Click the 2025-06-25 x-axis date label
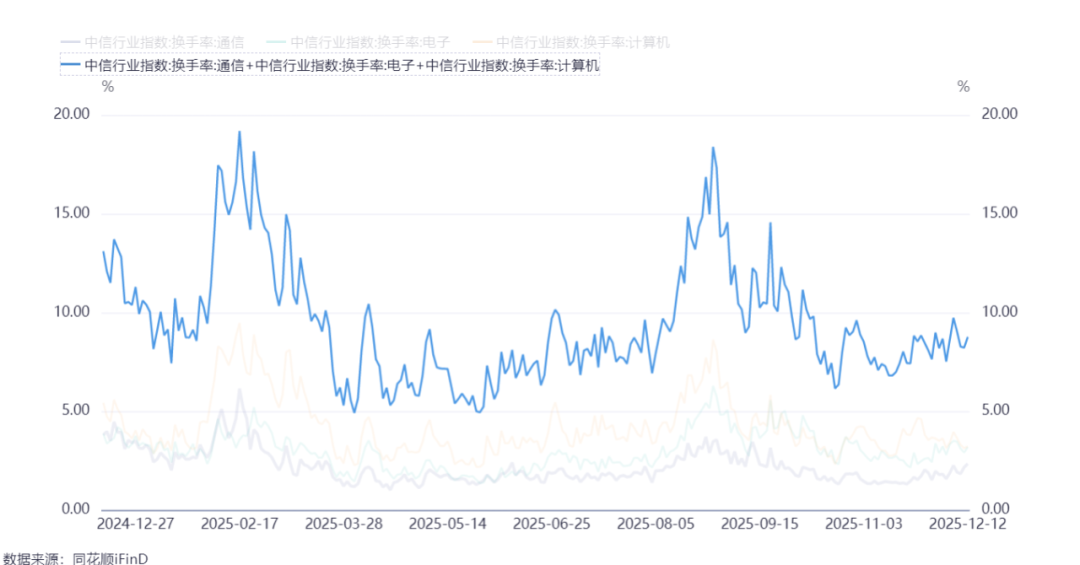 point(552,524)
